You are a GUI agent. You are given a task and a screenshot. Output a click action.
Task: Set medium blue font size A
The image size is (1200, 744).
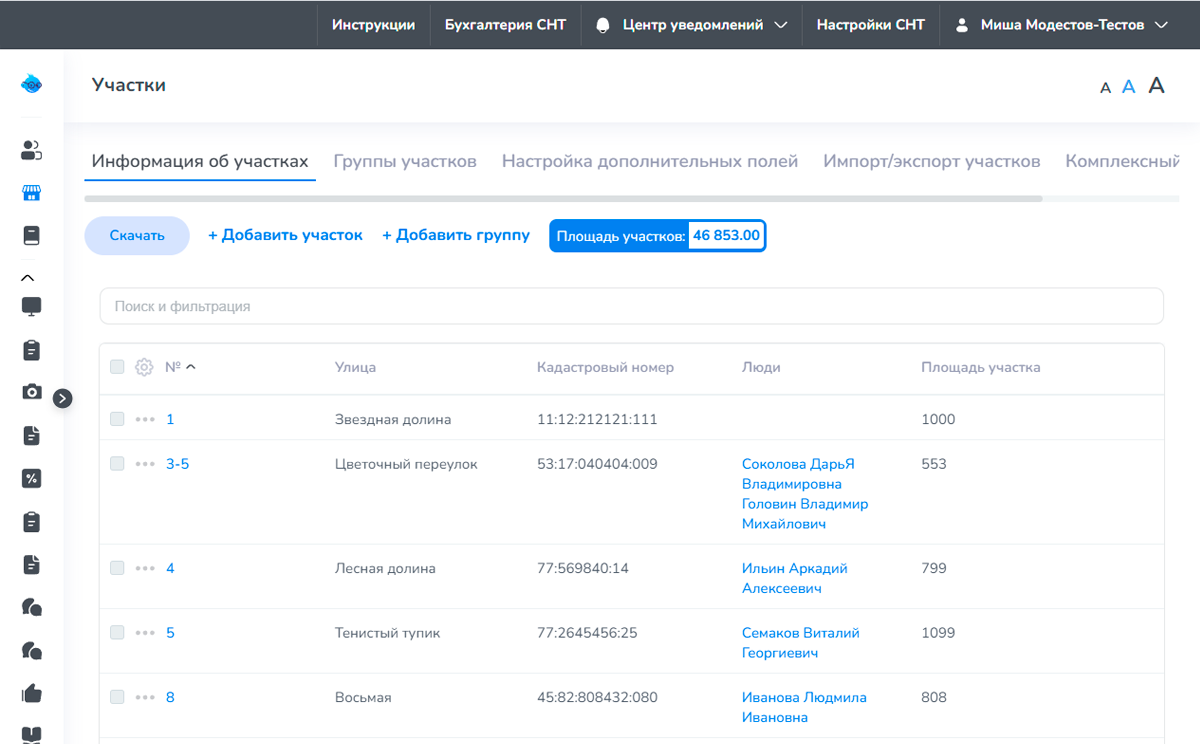coord(1129,87)
